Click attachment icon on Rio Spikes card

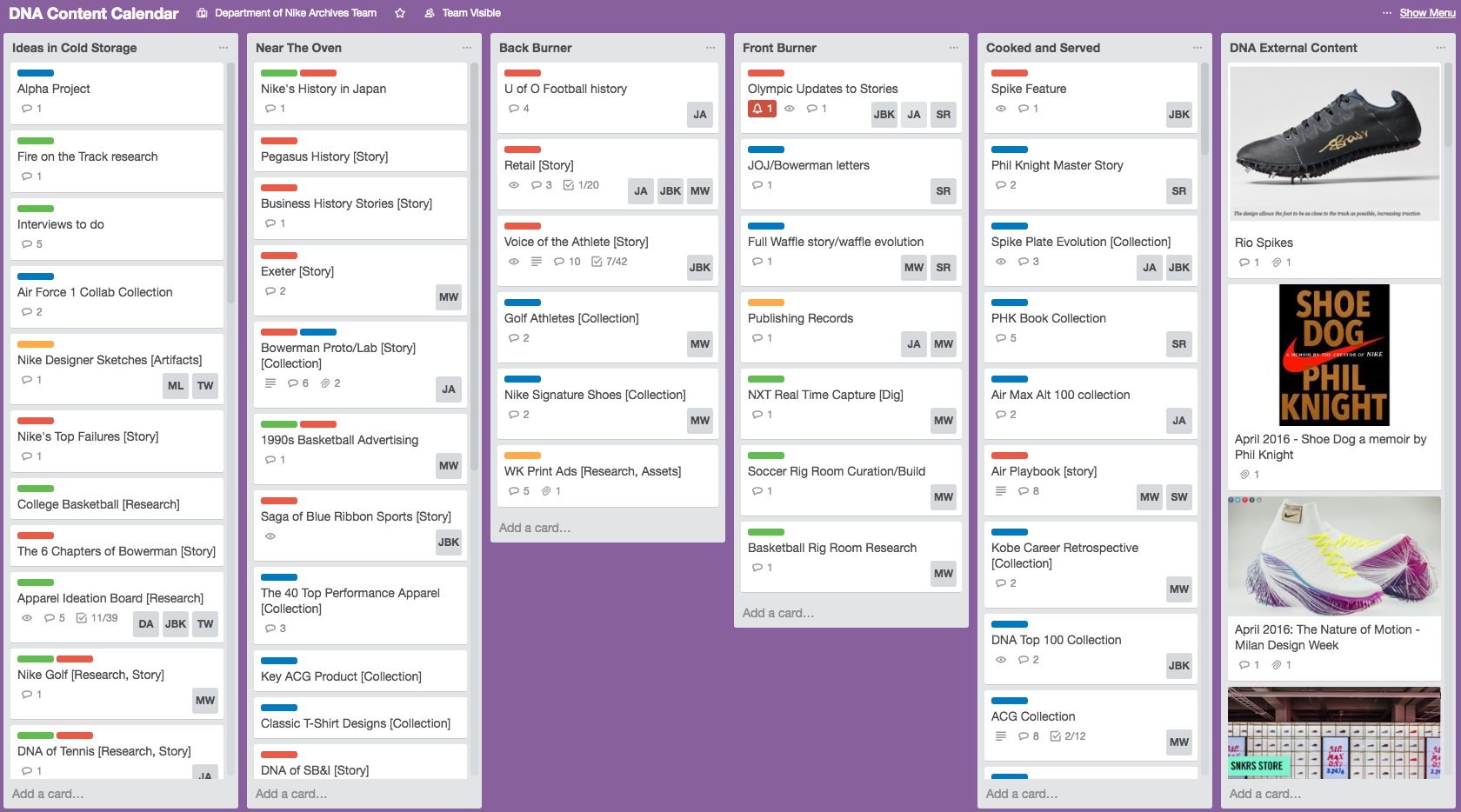pos(1277,263)
